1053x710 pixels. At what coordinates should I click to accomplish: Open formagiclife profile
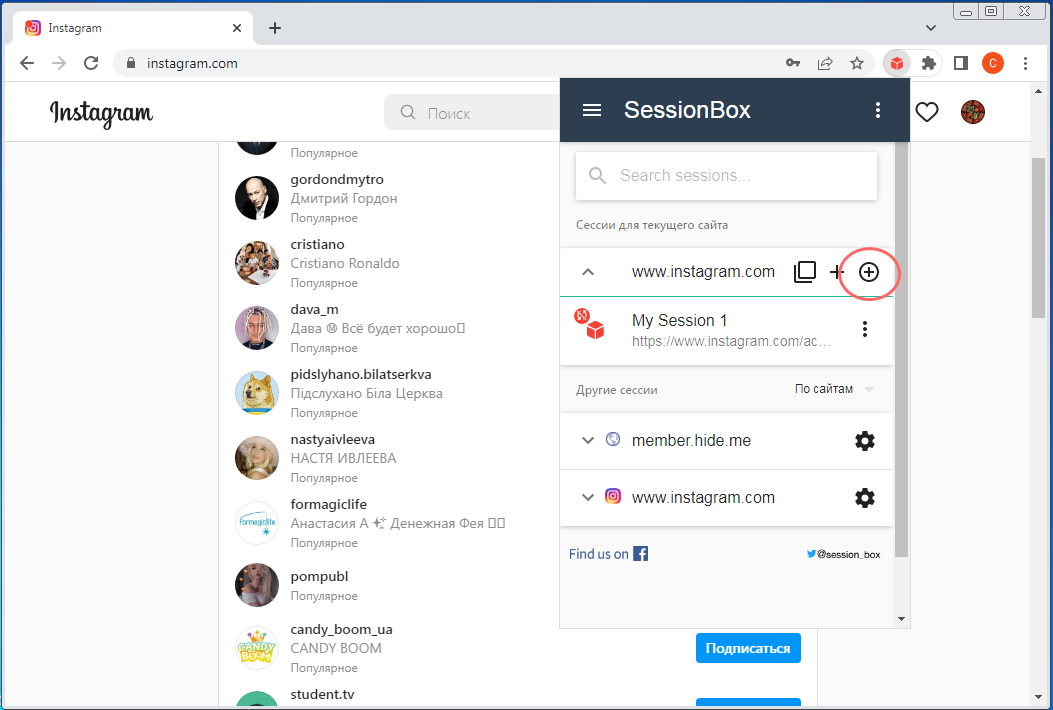(x=328, y=504)
